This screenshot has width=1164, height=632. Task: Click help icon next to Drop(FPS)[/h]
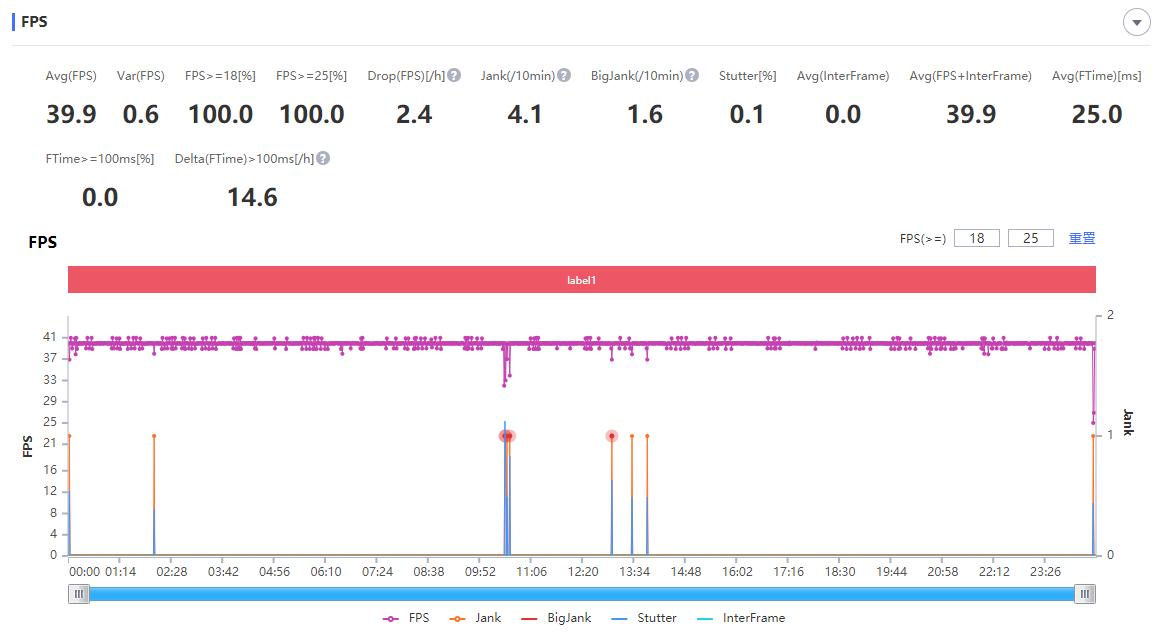click(x=454, y=76)
